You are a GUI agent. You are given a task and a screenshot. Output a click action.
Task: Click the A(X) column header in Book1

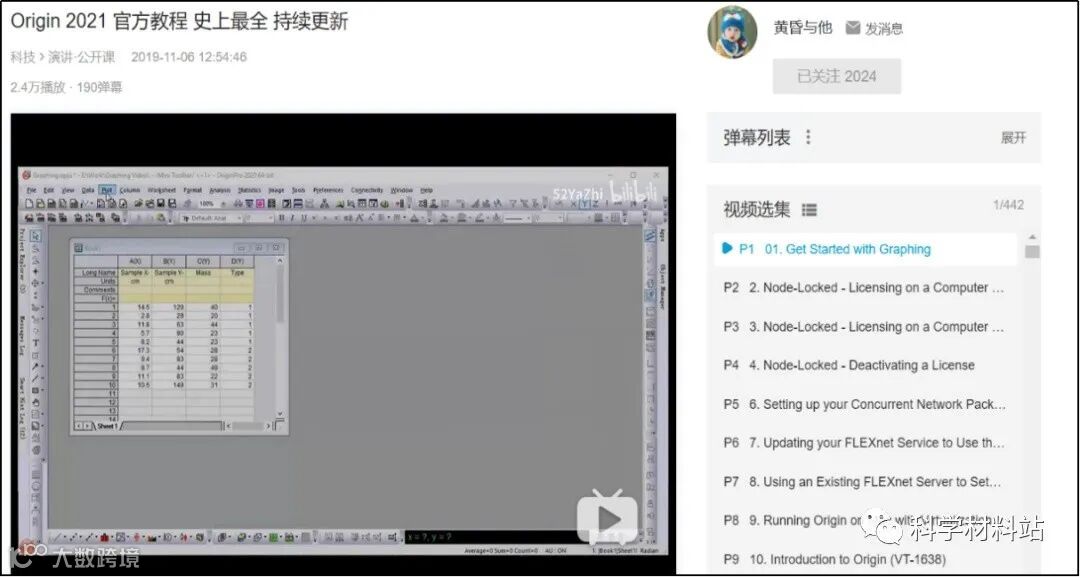[x=135, y=262]
